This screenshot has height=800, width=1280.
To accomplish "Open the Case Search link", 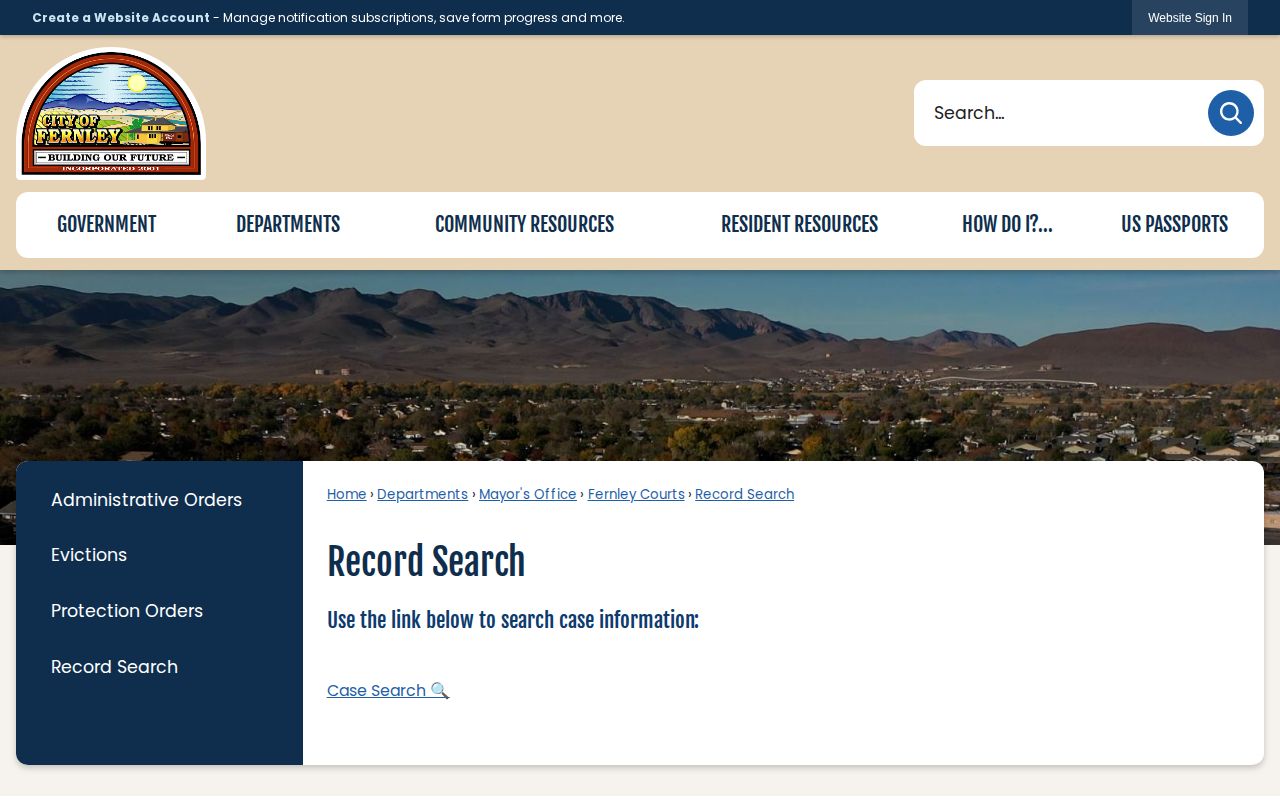I will 388,690.
